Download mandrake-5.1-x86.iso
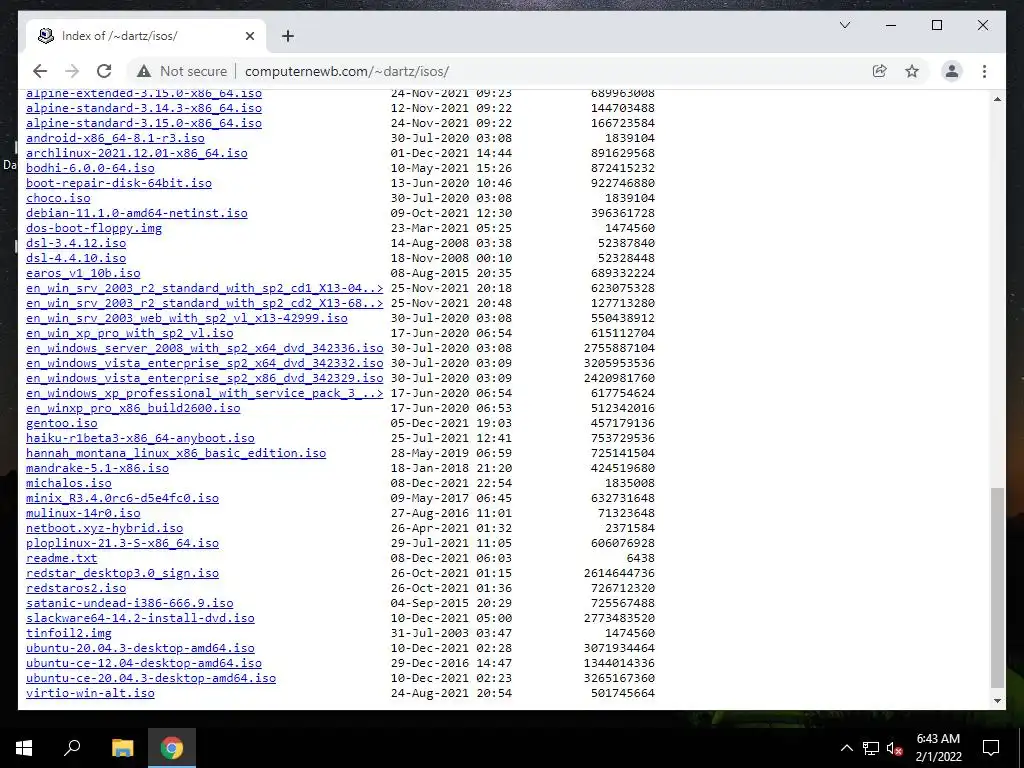 click(97, 469)
